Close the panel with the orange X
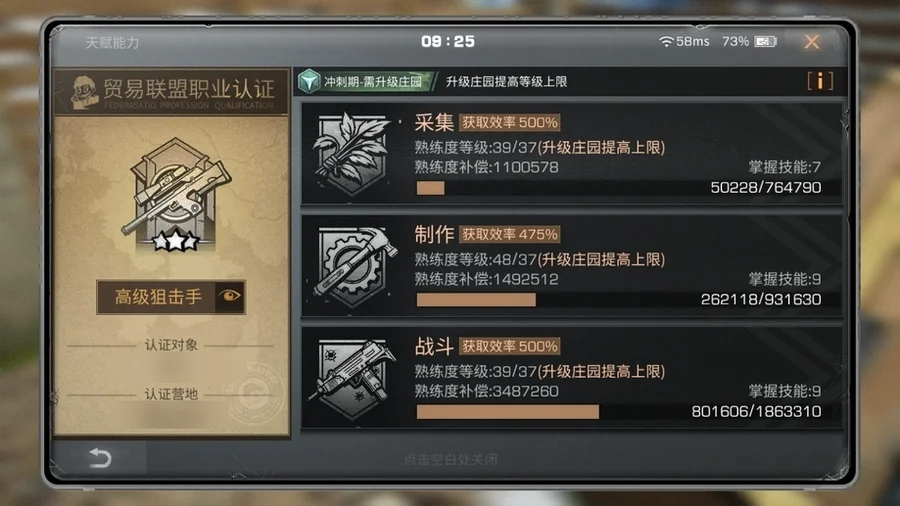This screenshot has height=506, width=900. click(x=812, y=41)
